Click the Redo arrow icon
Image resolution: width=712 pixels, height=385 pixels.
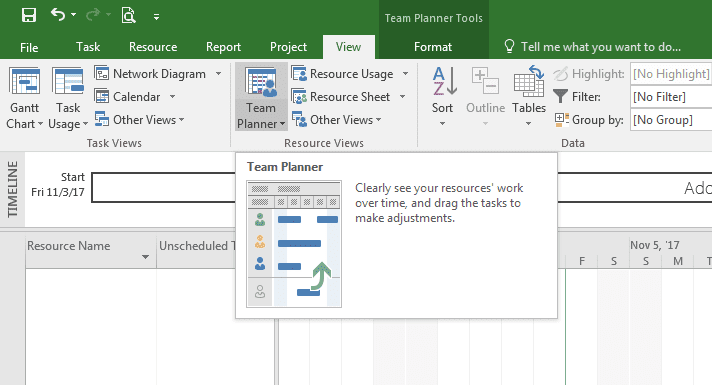93,15
